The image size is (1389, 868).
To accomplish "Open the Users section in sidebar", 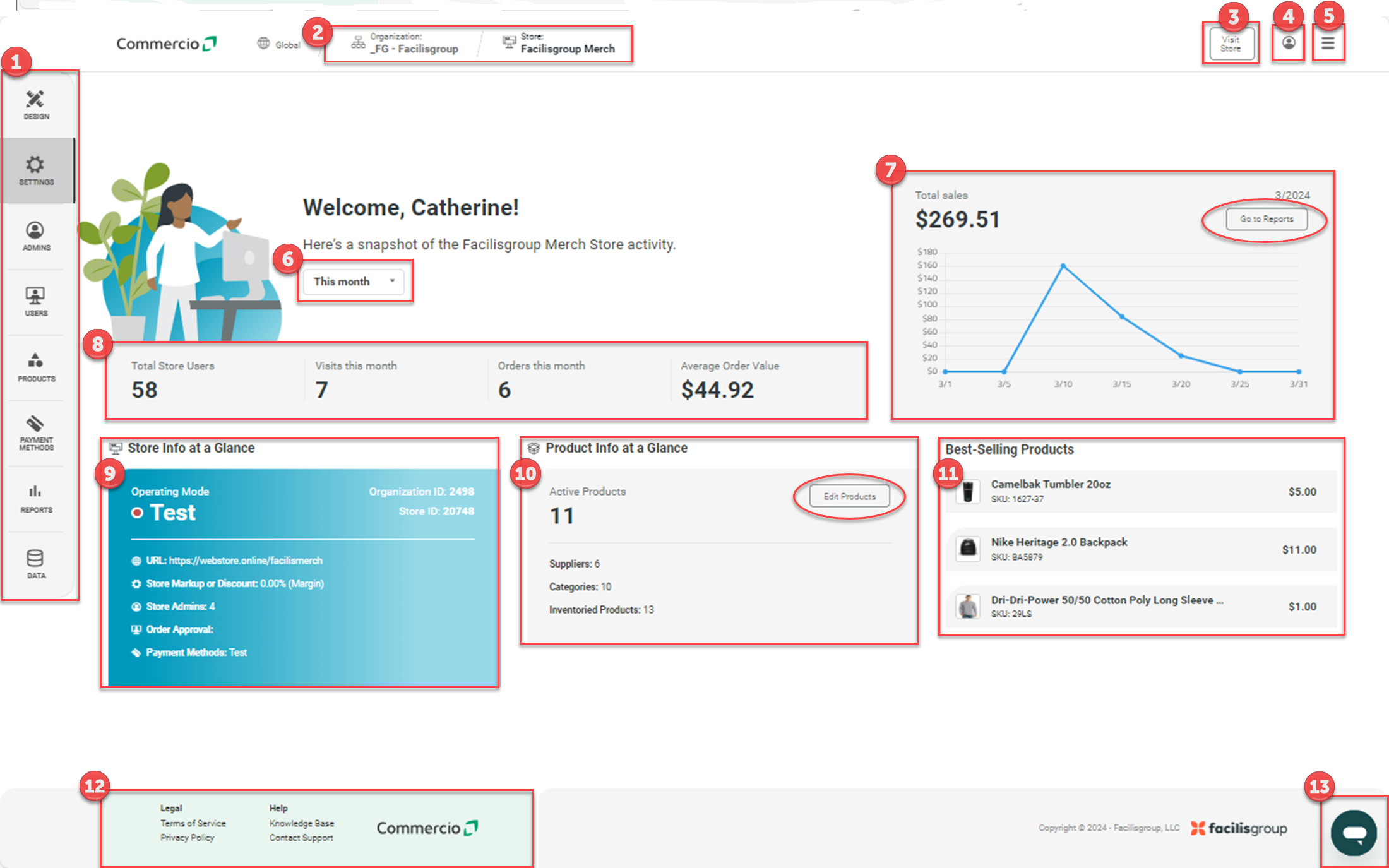I will [x=36, y=302].
